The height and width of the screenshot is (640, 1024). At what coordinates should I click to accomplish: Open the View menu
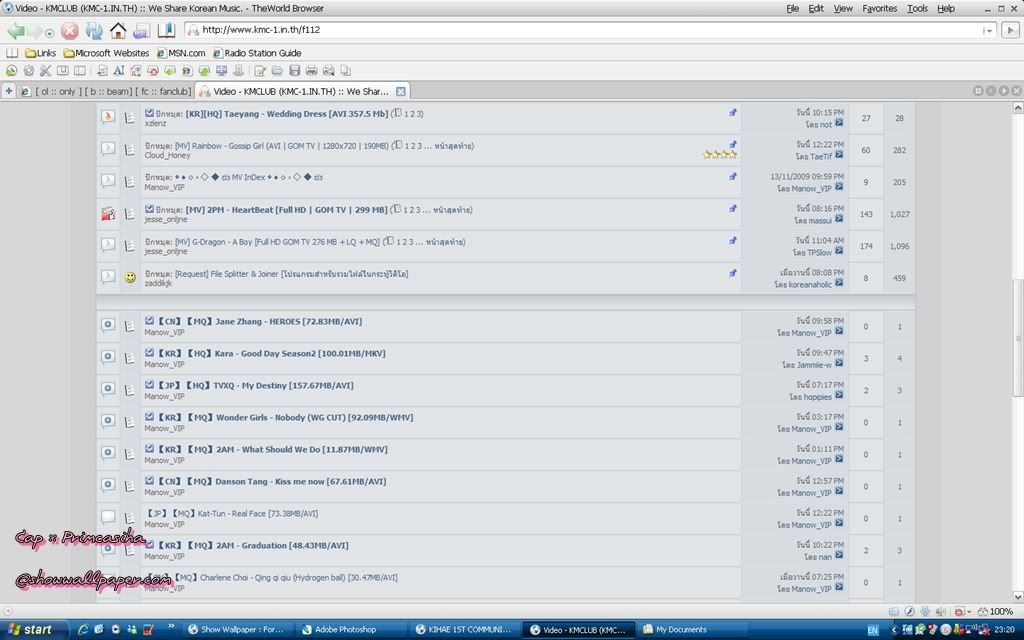(x=842, y=8)
